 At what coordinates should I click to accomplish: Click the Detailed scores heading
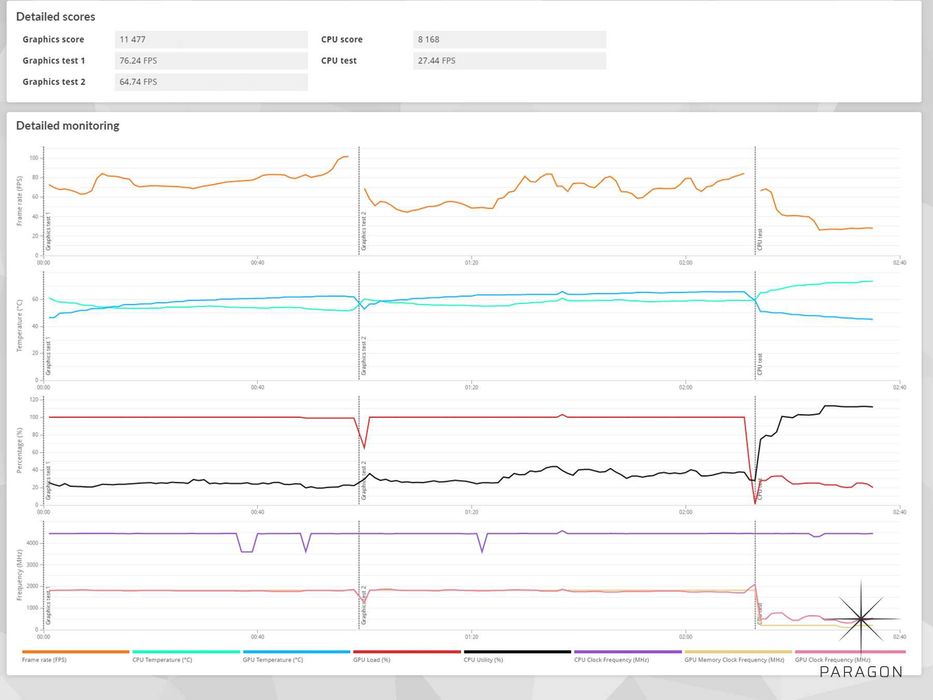coord(55,17)
